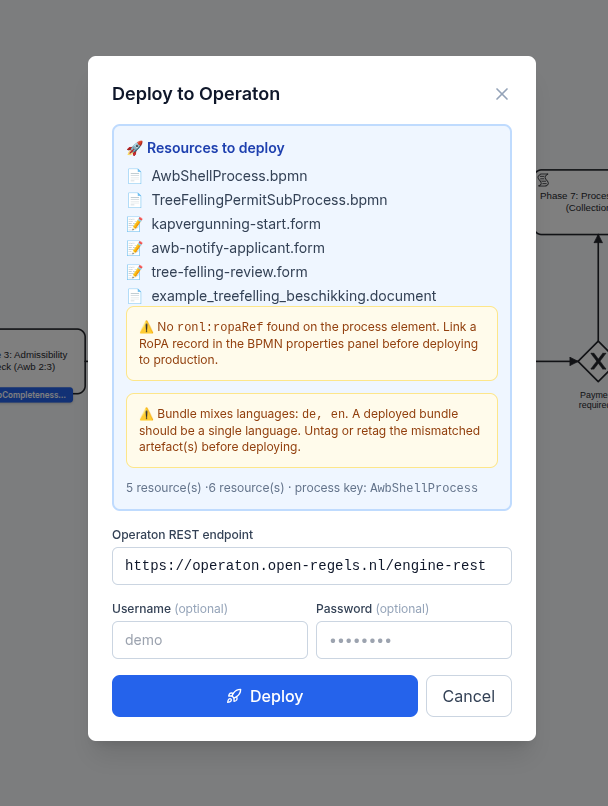Click the form icon next to kapvergunning-start.form
The height and width of the screenshot is (806, 608).
pos(135,224)
